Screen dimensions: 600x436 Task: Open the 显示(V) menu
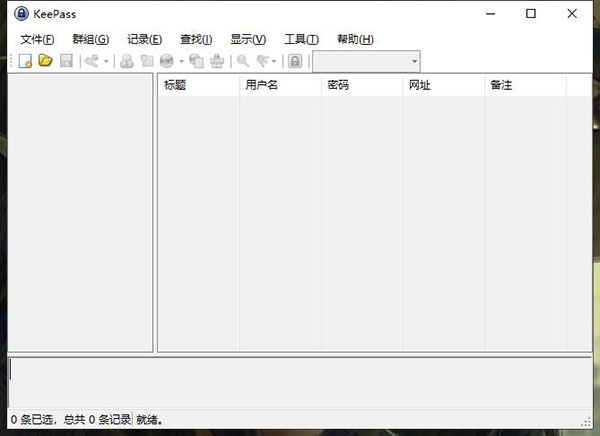pyautogui.click(x=248, y=39)
